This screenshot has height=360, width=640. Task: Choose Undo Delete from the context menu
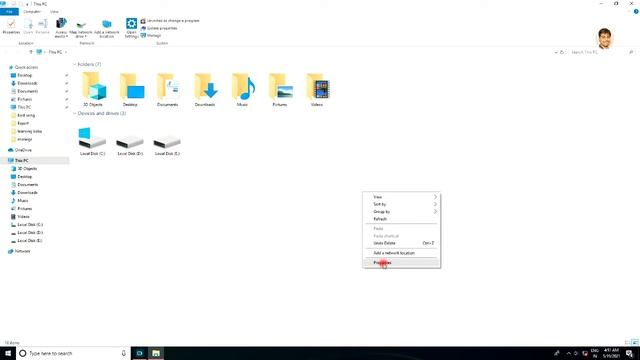pos(401,243)
